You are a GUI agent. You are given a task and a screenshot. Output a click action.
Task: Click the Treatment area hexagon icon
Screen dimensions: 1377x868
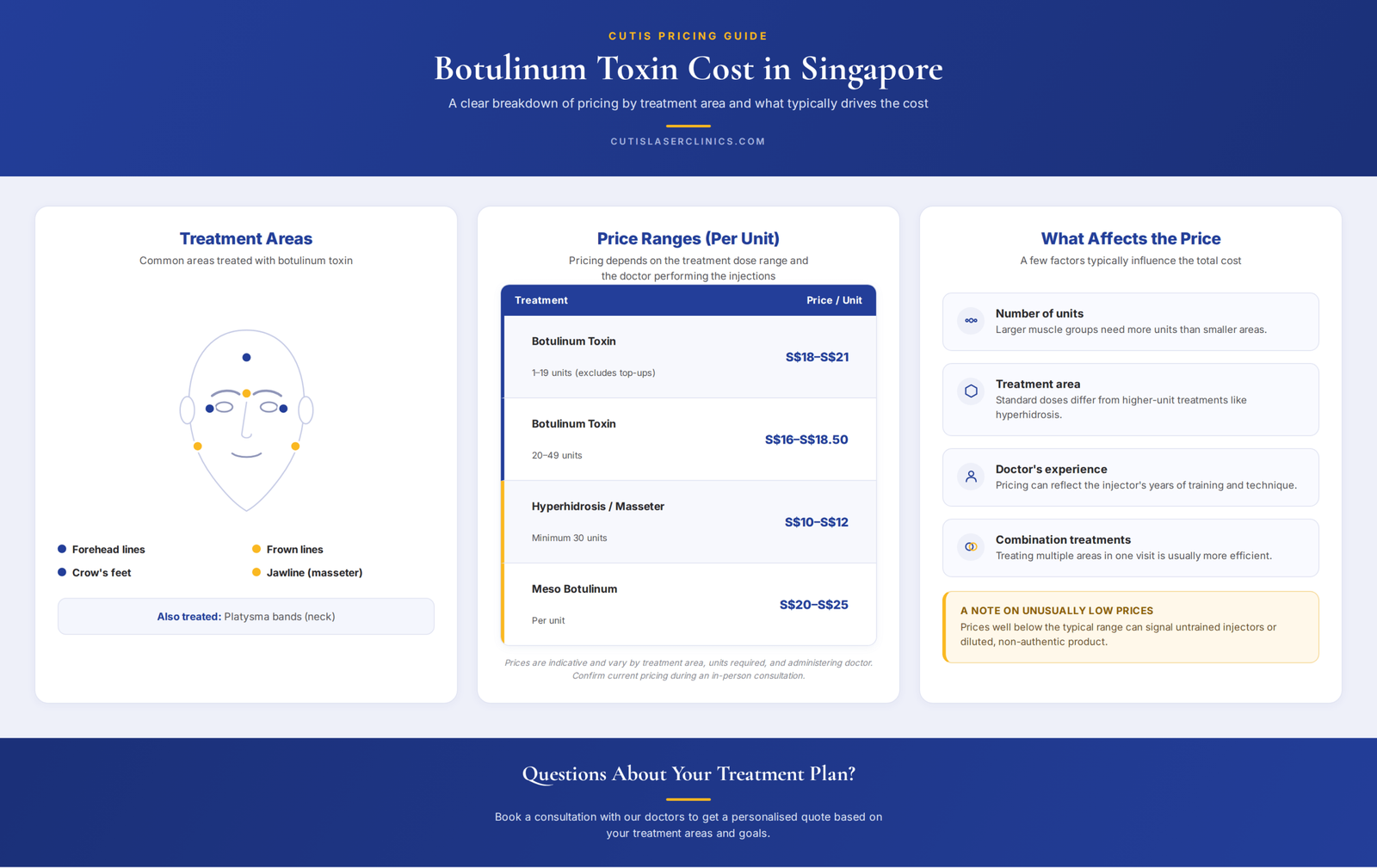click(x=971, y=391)
